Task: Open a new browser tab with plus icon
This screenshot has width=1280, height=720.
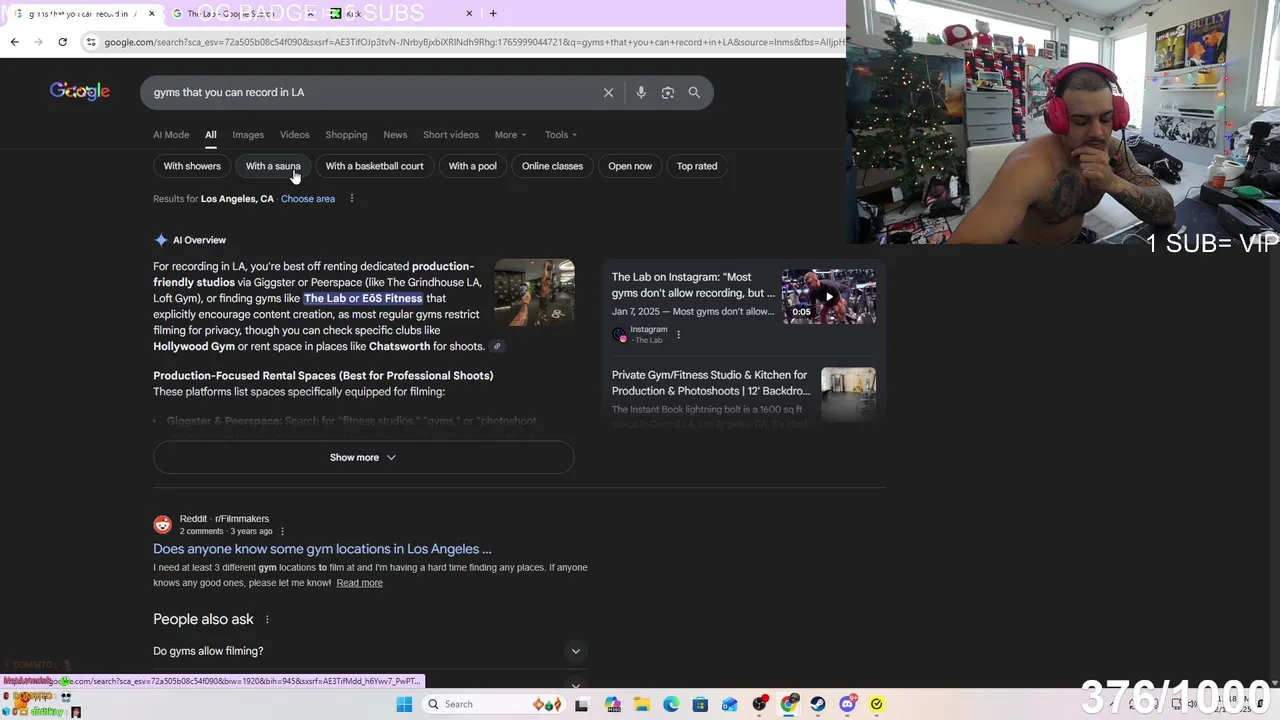Action: (x=493, y=13)
